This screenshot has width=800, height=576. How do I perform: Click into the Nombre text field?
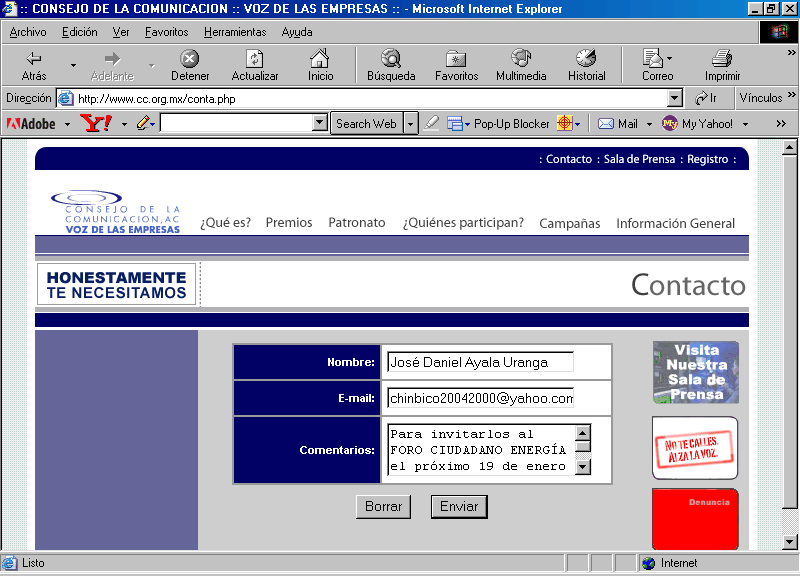(x=480, y=362)
